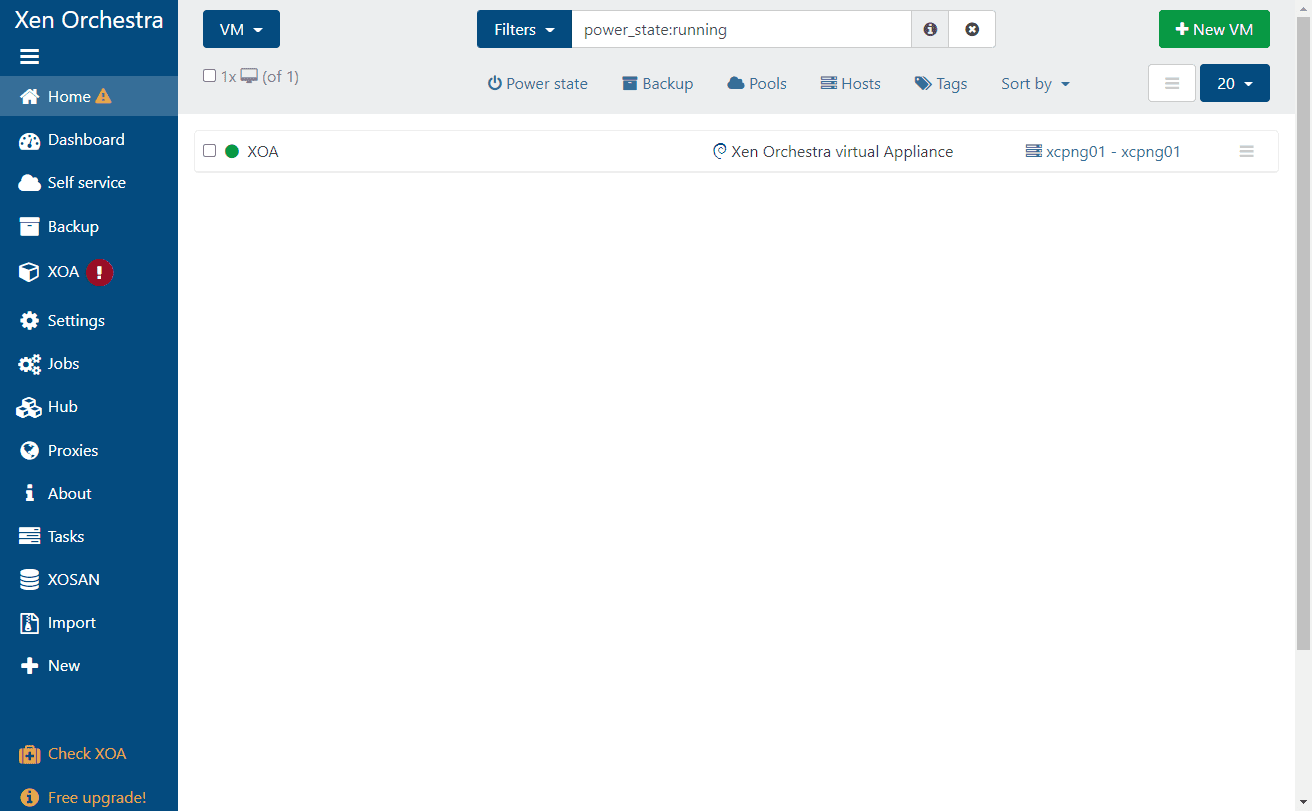
Task: Clear the filter with the X icon
Action: point(972,30)
